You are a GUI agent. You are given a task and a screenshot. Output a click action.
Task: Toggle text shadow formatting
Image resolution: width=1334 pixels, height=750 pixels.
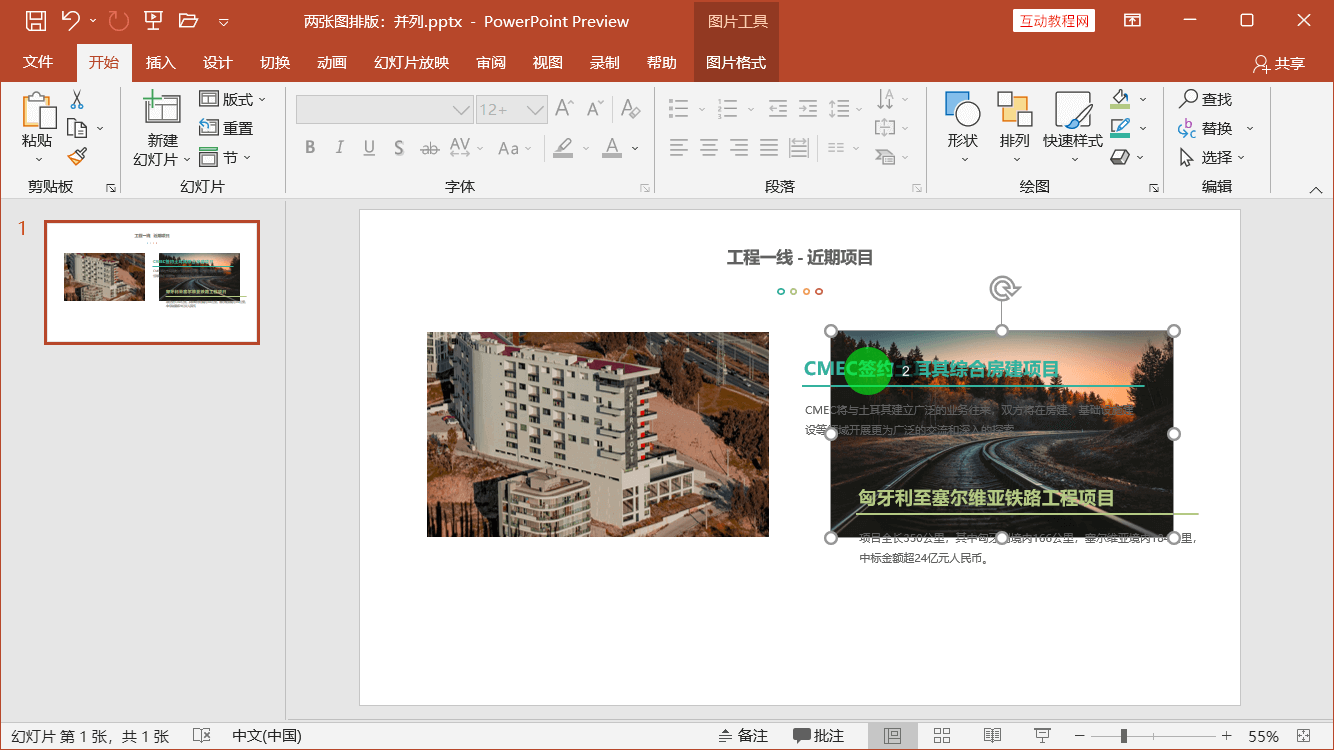(x=399, y=148)
